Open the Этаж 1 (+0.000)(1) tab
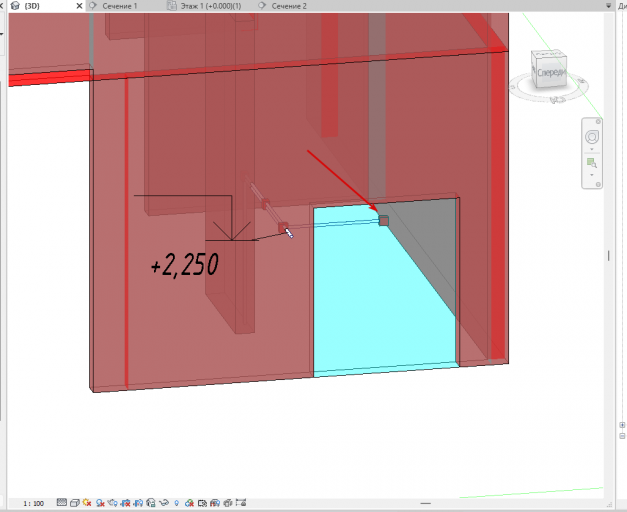Viewport: 627px width, 512px height. (x=211, y=6)
